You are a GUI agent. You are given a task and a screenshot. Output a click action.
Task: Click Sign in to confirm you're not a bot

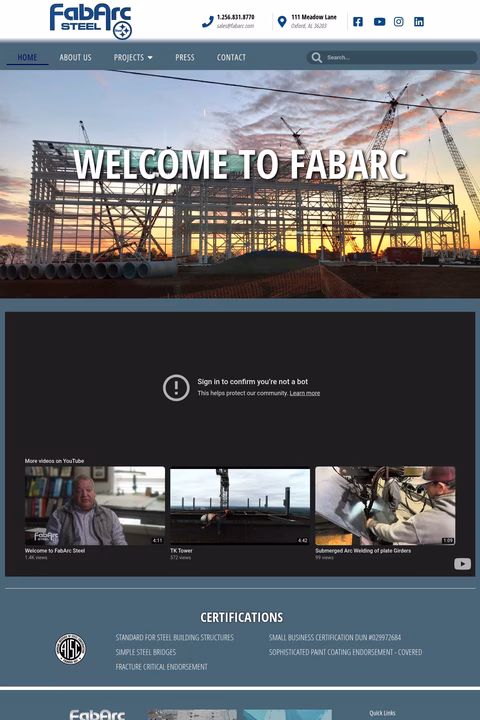tap(253, 382)
